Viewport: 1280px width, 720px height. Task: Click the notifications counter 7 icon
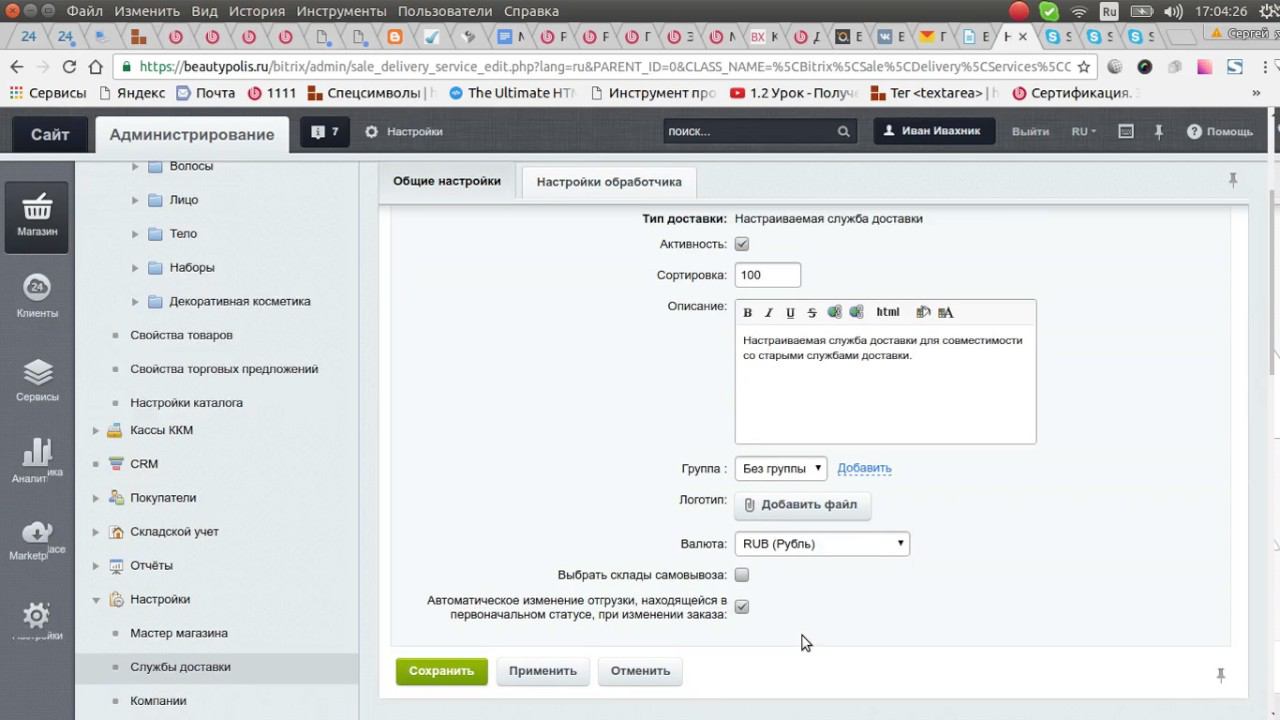[x=325, y=131]
